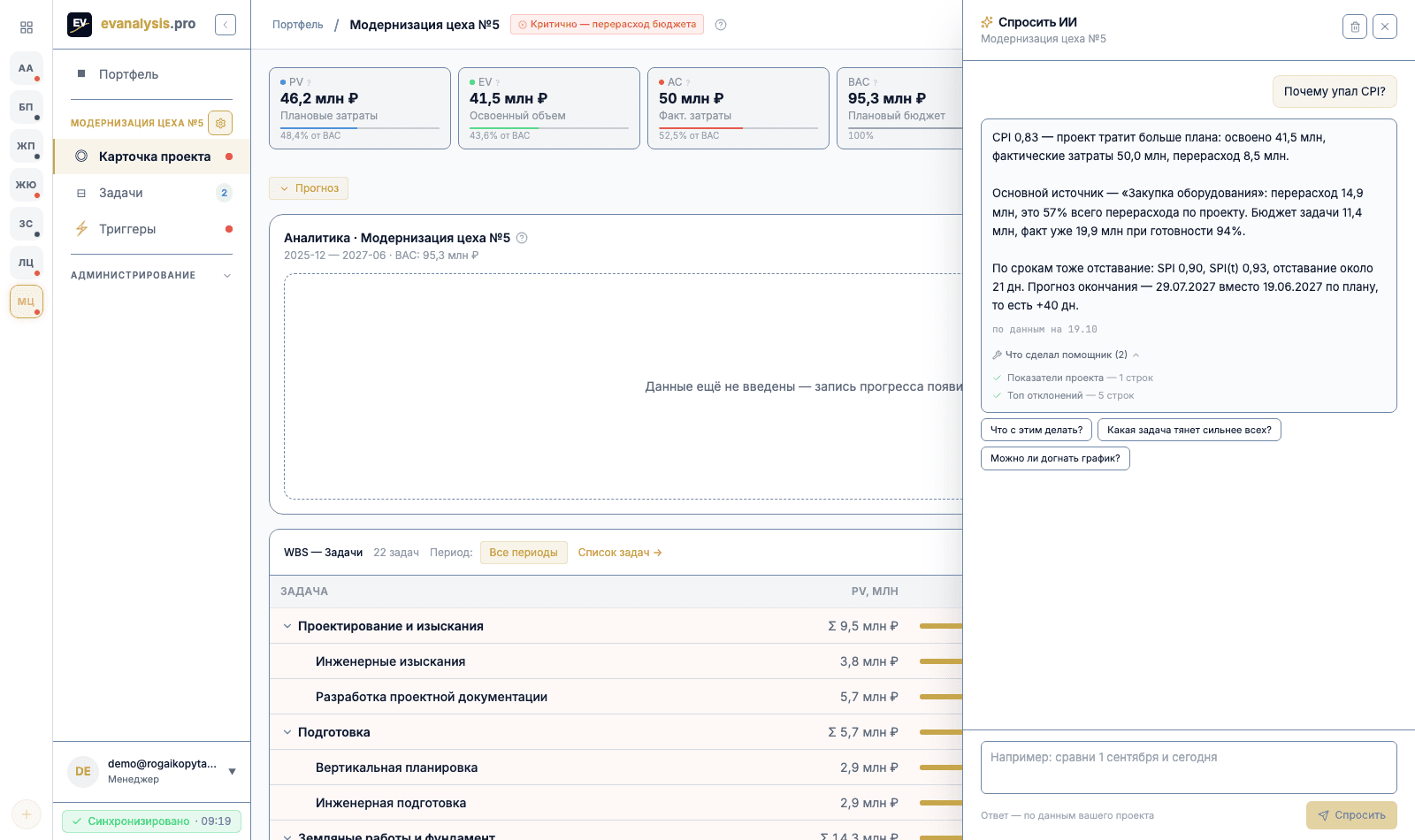Click the critical budget overrun badge
This screenshot has width=1415, height=840.
point(607,25)
